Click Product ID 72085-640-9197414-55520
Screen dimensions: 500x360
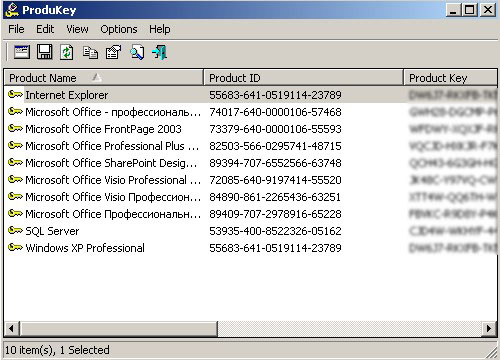click(x=275, y=180)
